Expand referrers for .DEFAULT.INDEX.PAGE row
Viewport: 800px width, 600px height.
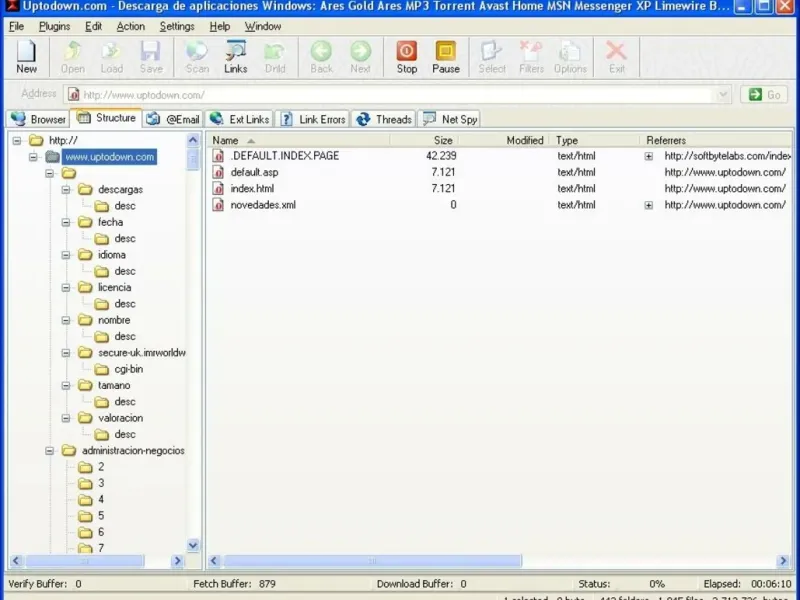coord(648,156)
